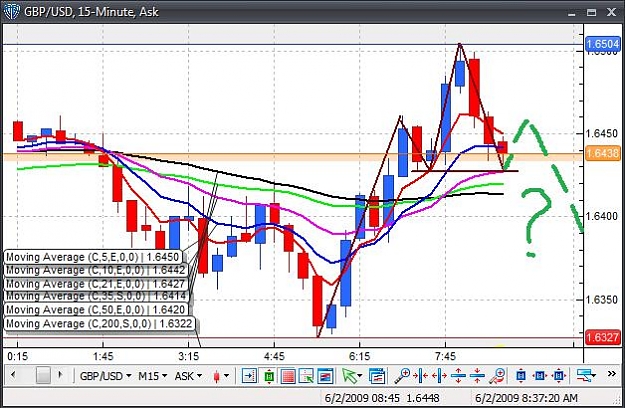Open the dropdown beside green pointer tool
This screenshot has width=625, height=408.
360,375
